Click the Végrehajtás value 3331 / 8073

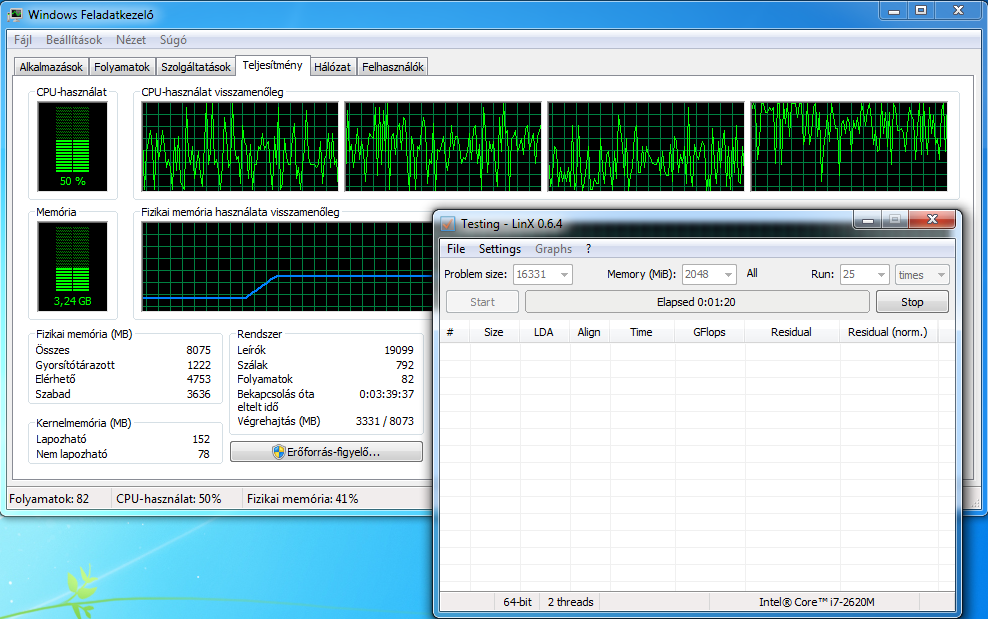384,421
